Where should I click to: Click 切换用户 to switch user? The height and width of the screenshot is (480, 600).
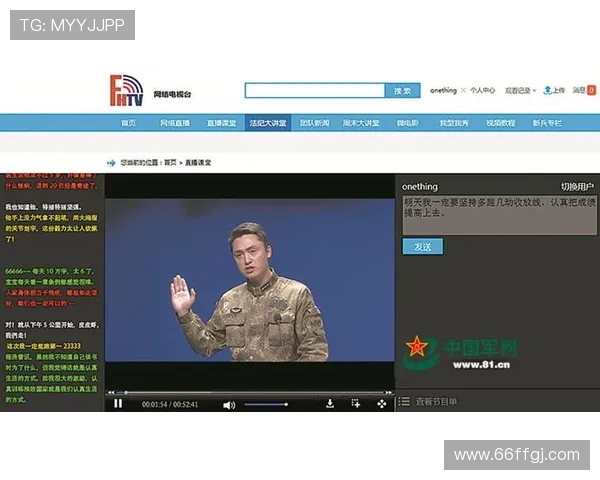pyautogui.click(x=577, y=187)
